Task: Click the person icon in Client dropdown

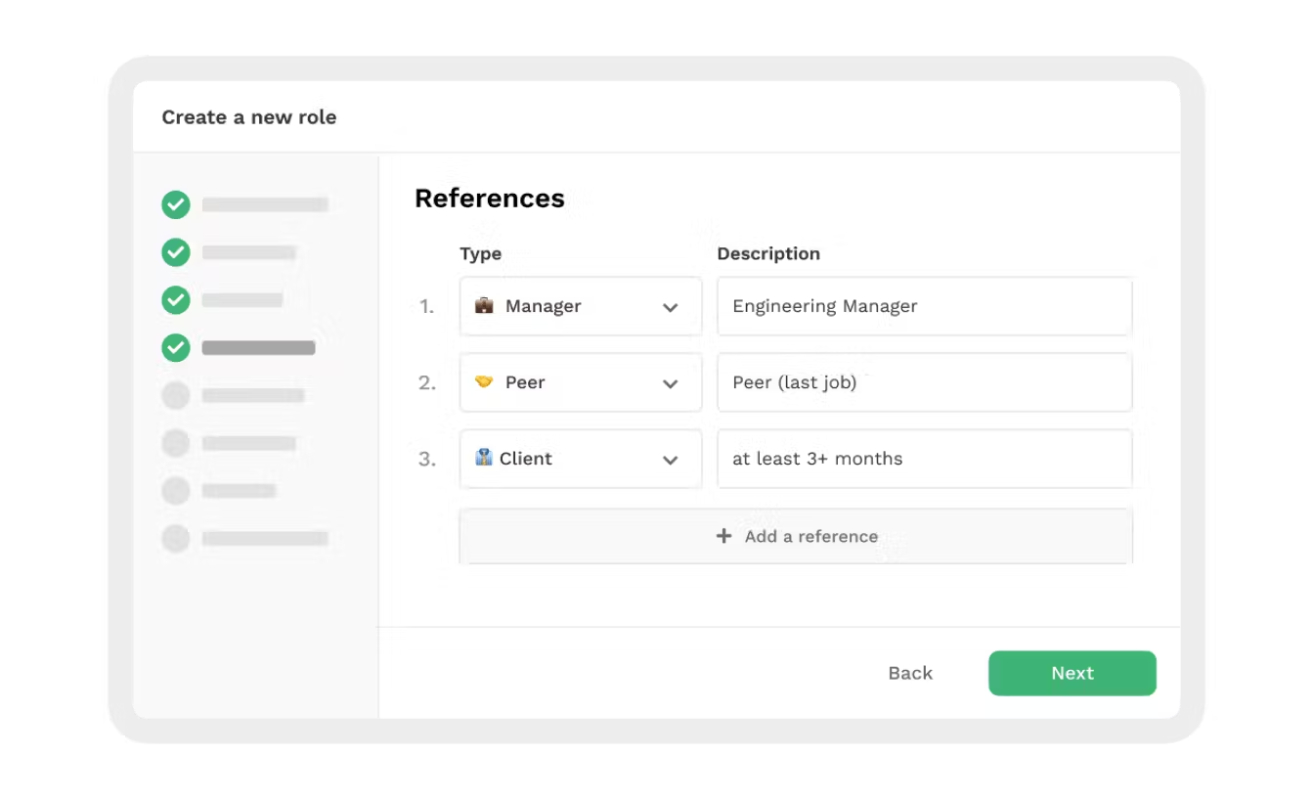Action: 484,457
